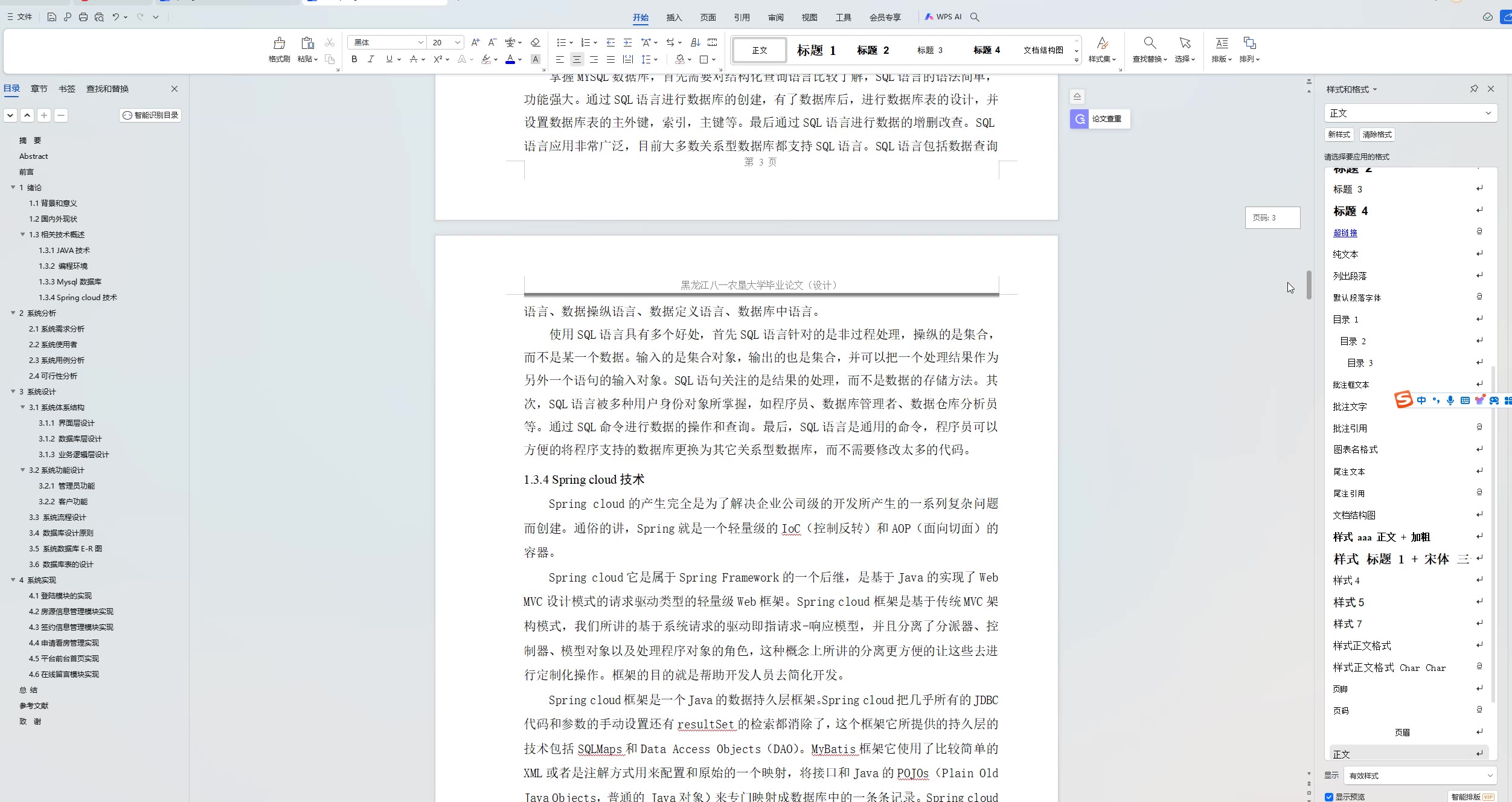Set paragraph alignment to right

tap(594, 59)
